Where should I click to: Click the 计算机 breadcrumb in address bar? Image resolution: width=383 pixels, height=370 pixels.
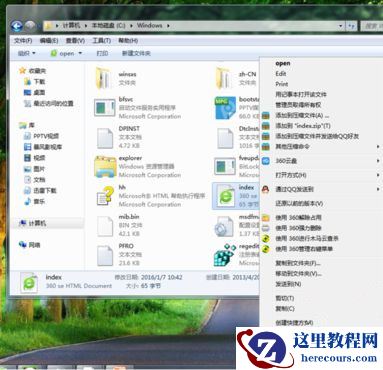[72, 25]
